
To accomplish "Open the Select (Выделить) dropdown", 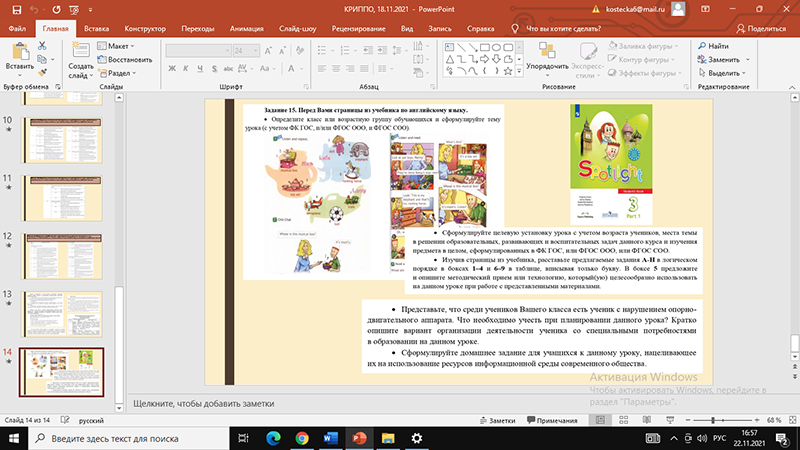I will click(x=721, y=73).
